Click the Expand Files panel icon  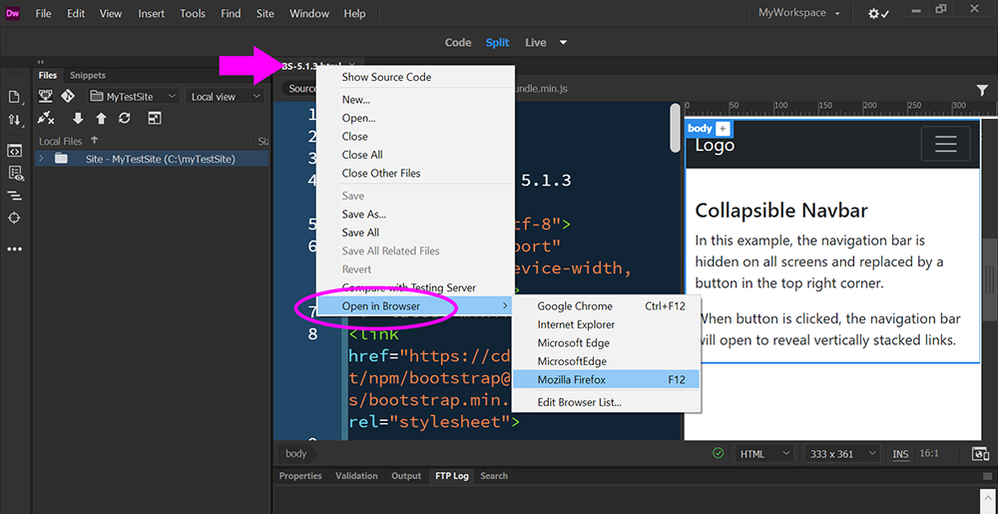[x=155, y=118]
